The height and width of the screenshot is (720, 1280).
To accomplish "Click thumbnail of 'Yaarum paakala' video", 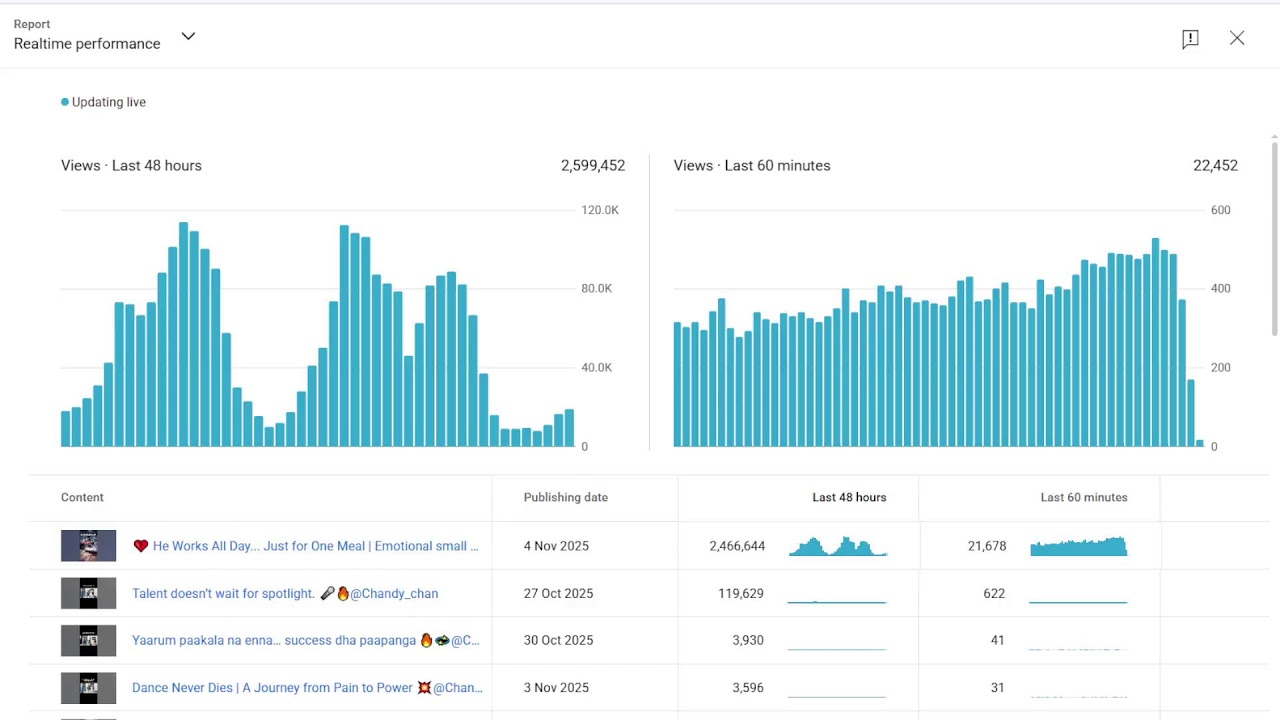I will (x=88, y=640).
